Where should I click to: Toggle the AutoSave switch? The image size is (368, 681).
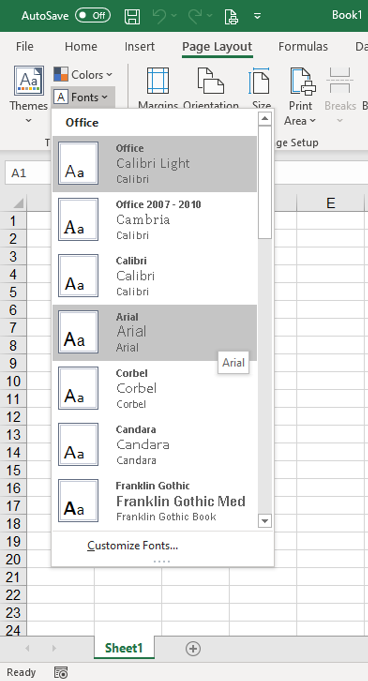click(x=93, y=16)
